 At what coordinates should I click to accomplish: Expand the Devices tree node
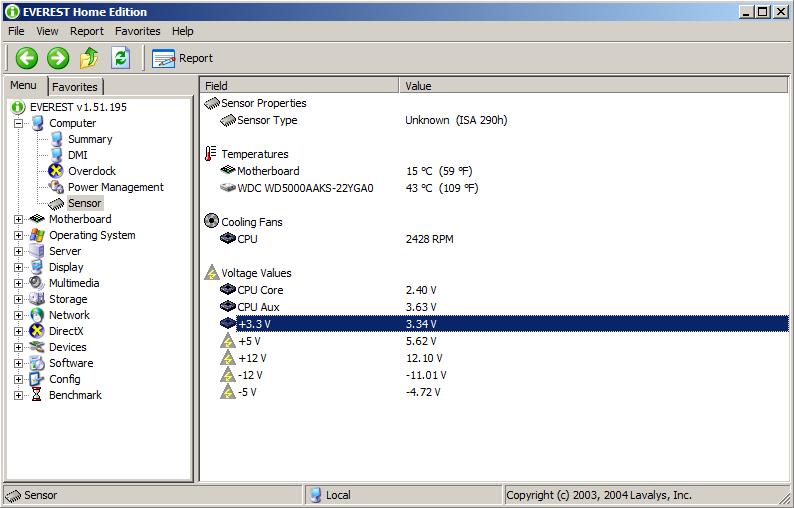(18, 347)
